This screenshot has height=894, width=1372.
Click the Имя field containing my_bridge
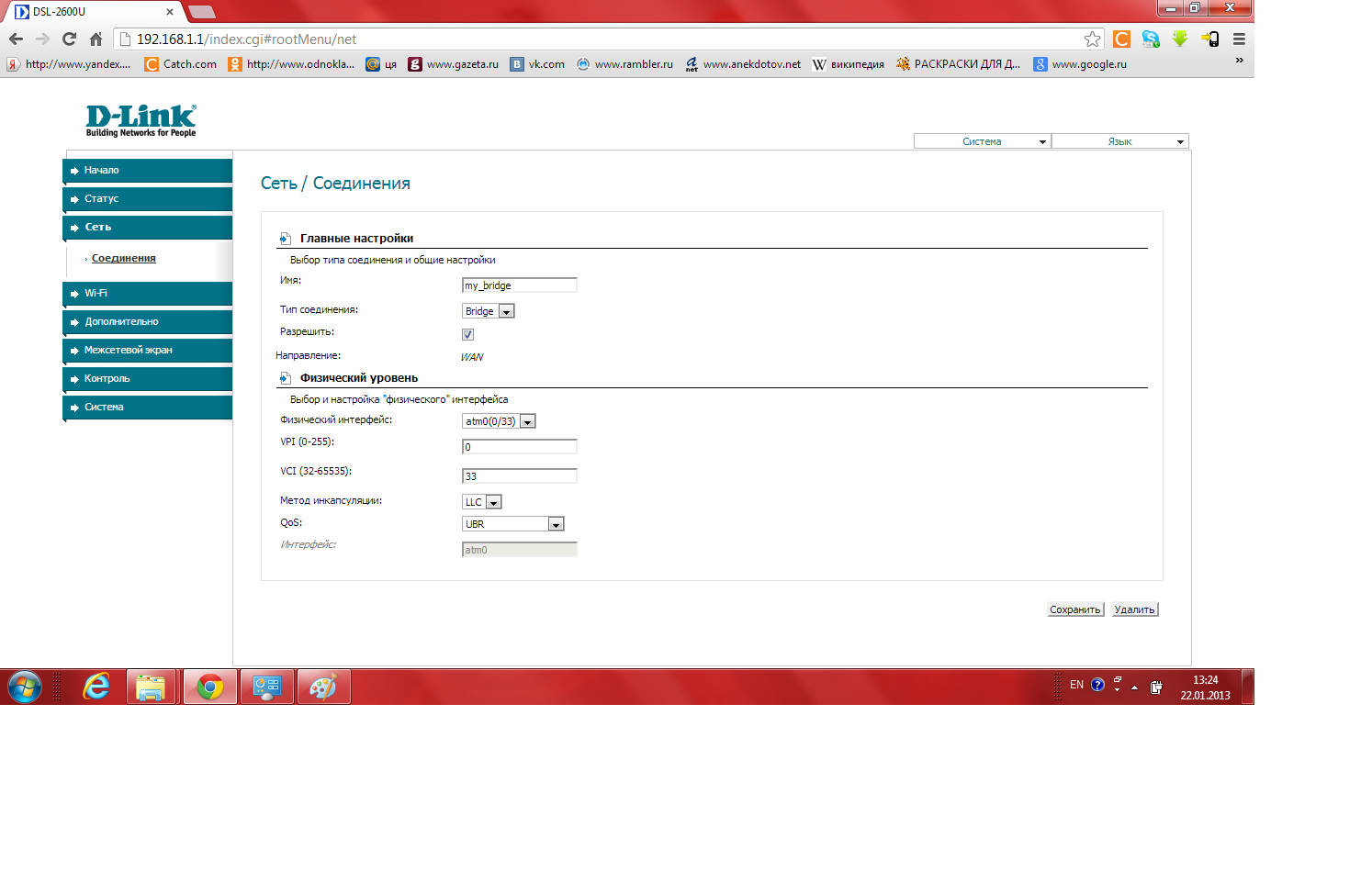click(520, 285)
